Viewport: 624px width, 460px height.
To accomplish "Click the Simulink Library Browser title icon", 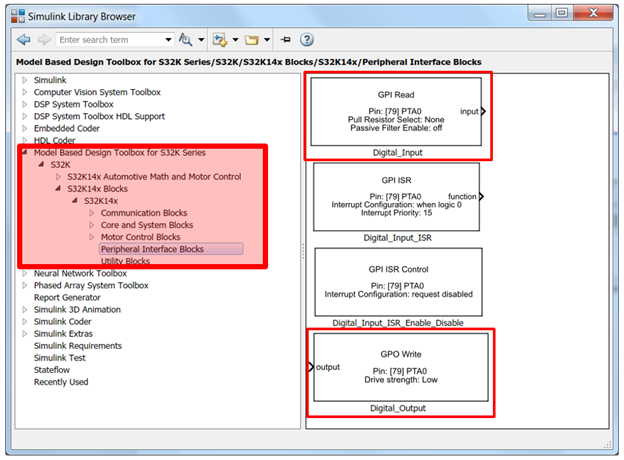I will tap(18, 16).
